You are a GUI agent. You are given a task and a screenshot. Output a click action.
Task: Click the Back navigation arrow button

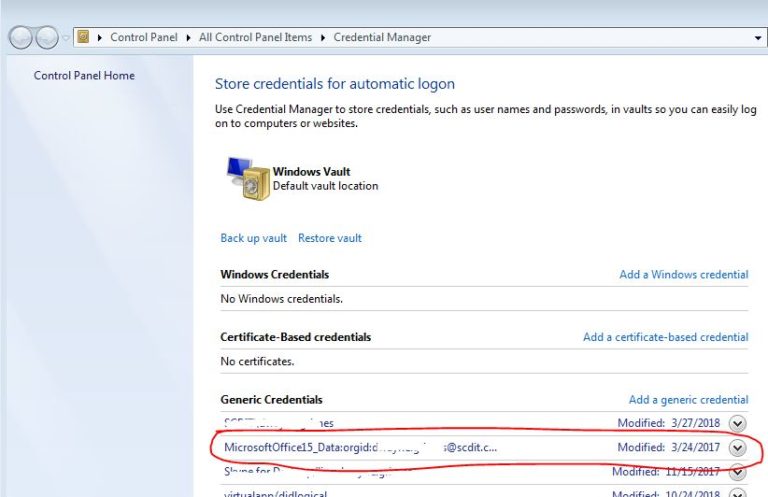tap(21, 38)
